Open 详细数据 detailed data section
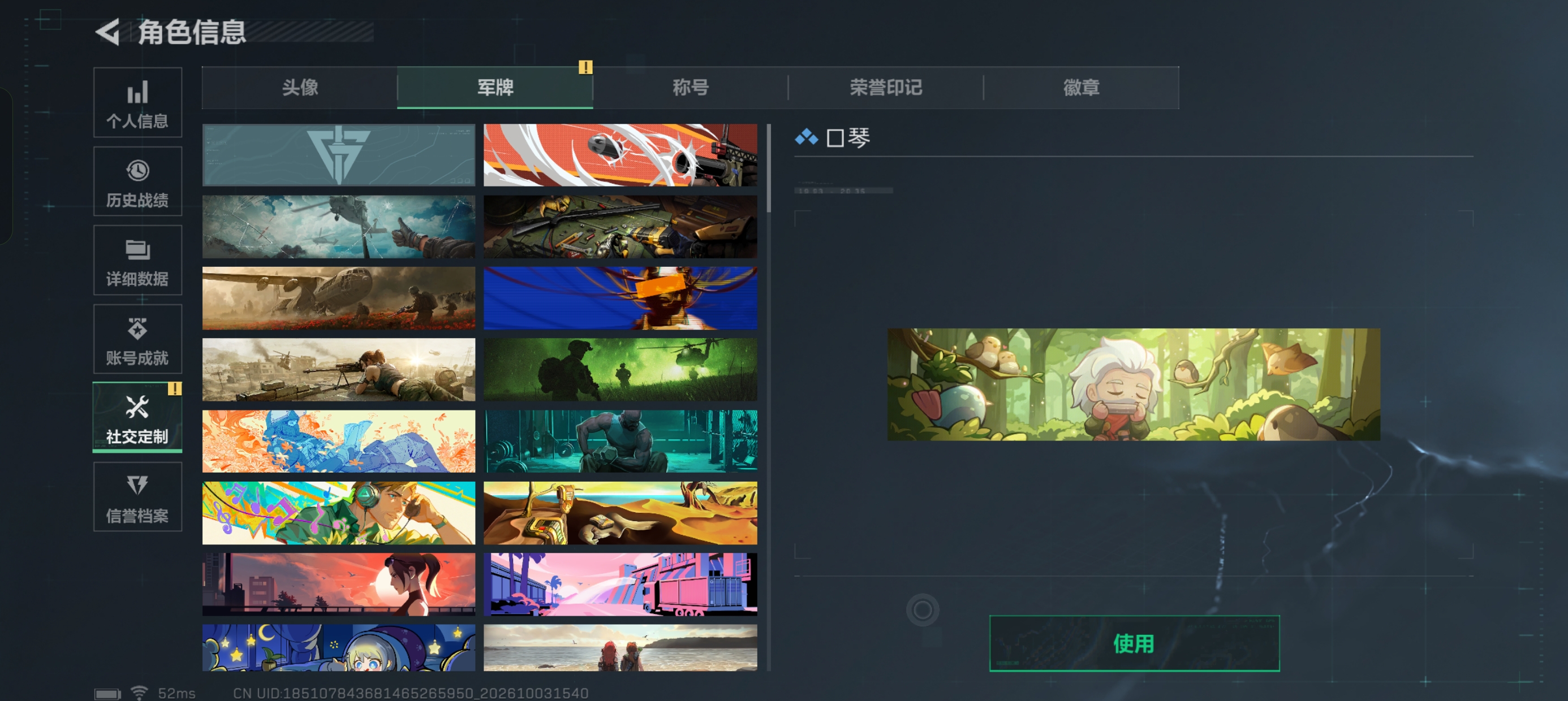This screenshot has width=1568, height=701. (137, 260)
